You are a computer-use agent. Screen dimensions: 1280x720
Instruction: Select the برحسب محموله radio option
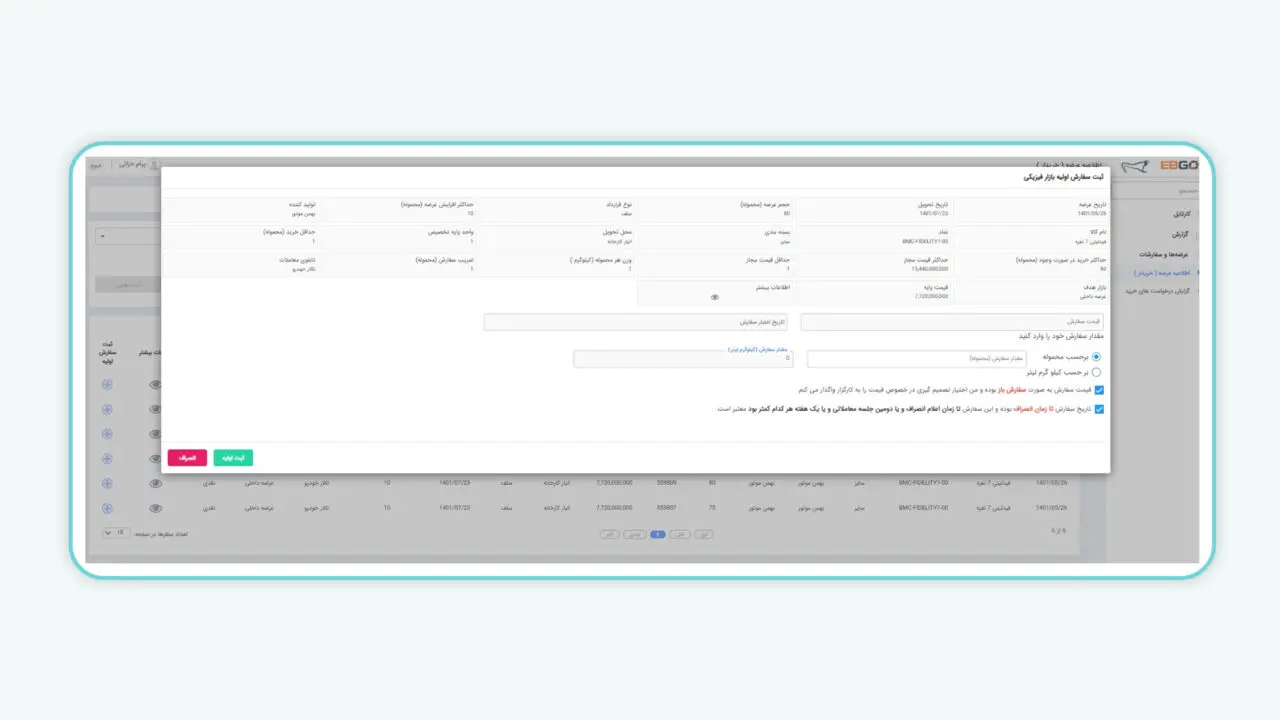tap(1096, 356)
